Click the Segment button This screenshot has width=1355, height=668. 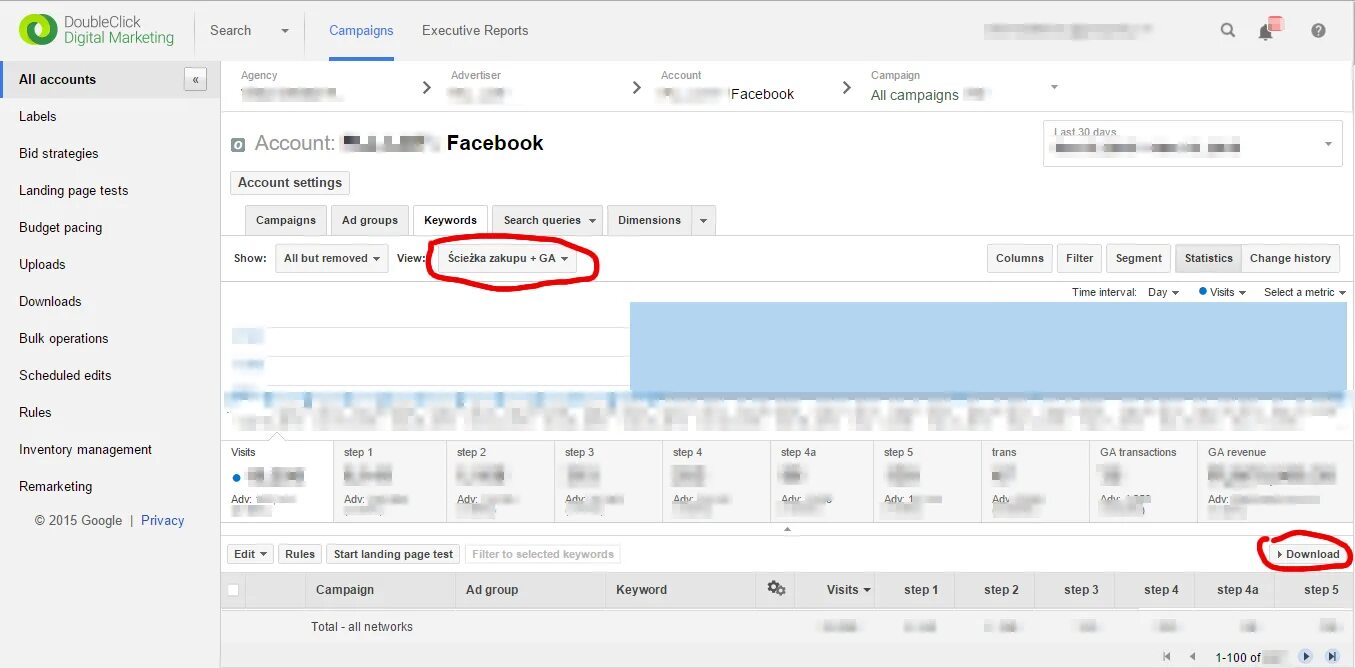pos(1139,258)
